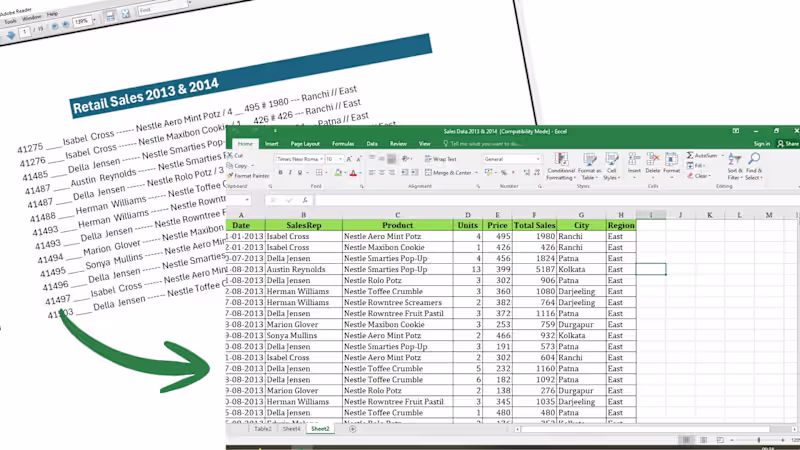Click the Increase Indent icon
Viewport: 800px width, 450px height.
(414, 173)
